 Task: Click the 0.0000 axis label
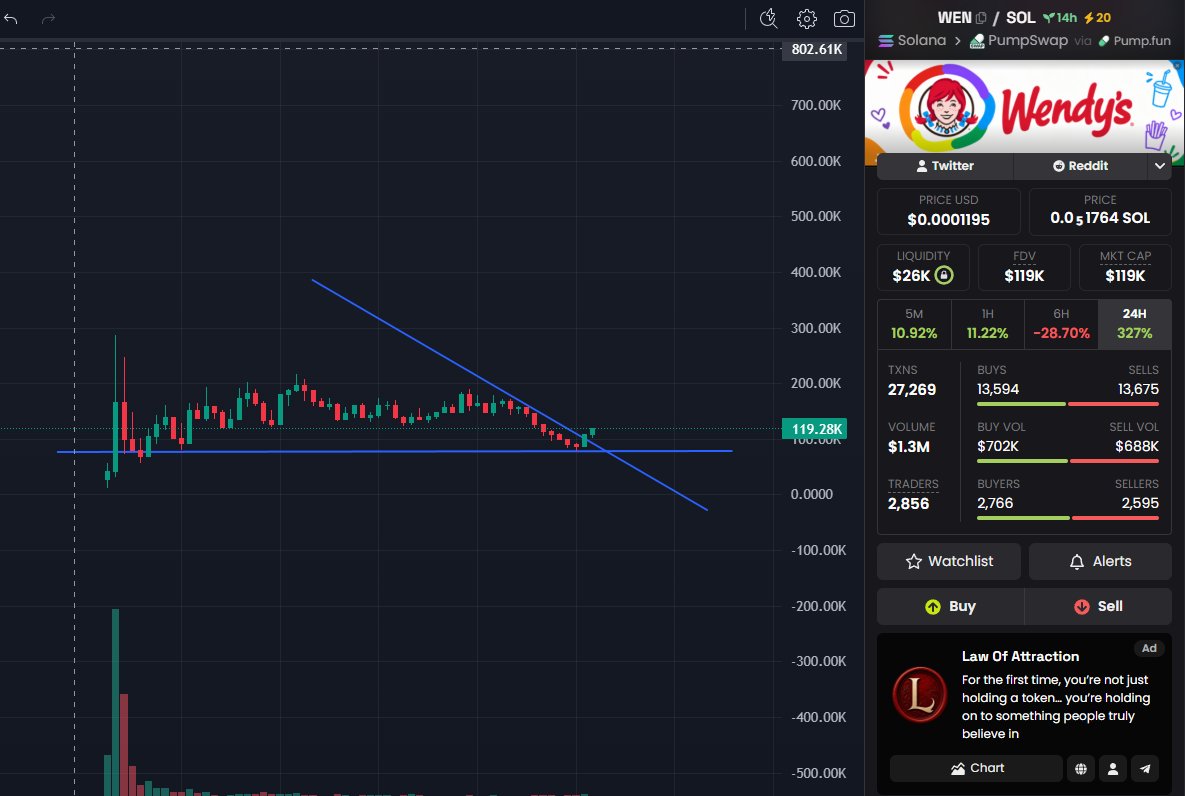coord(812,494)
